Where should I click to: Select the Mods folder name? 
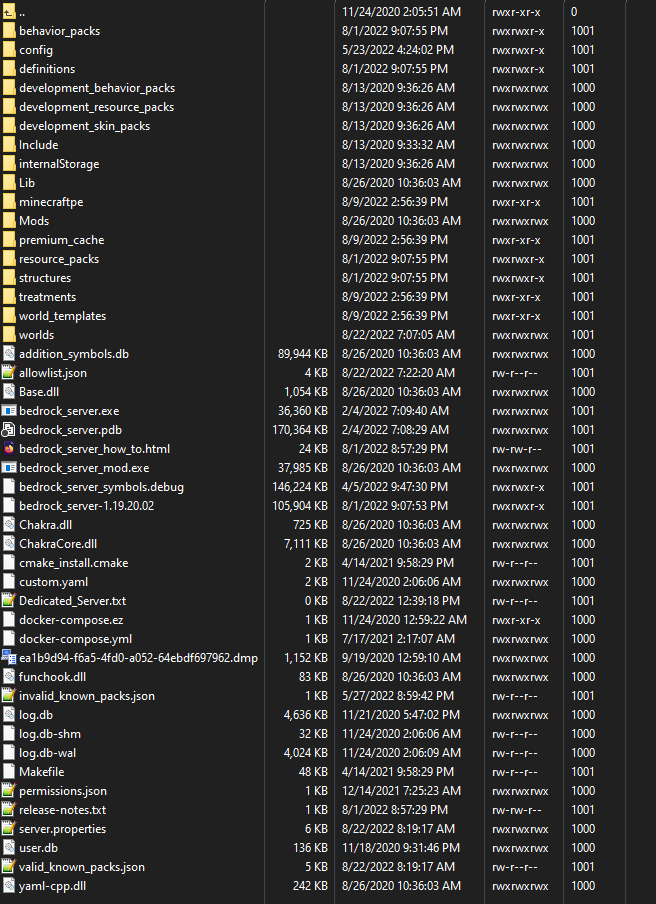(x=33, y=221)
